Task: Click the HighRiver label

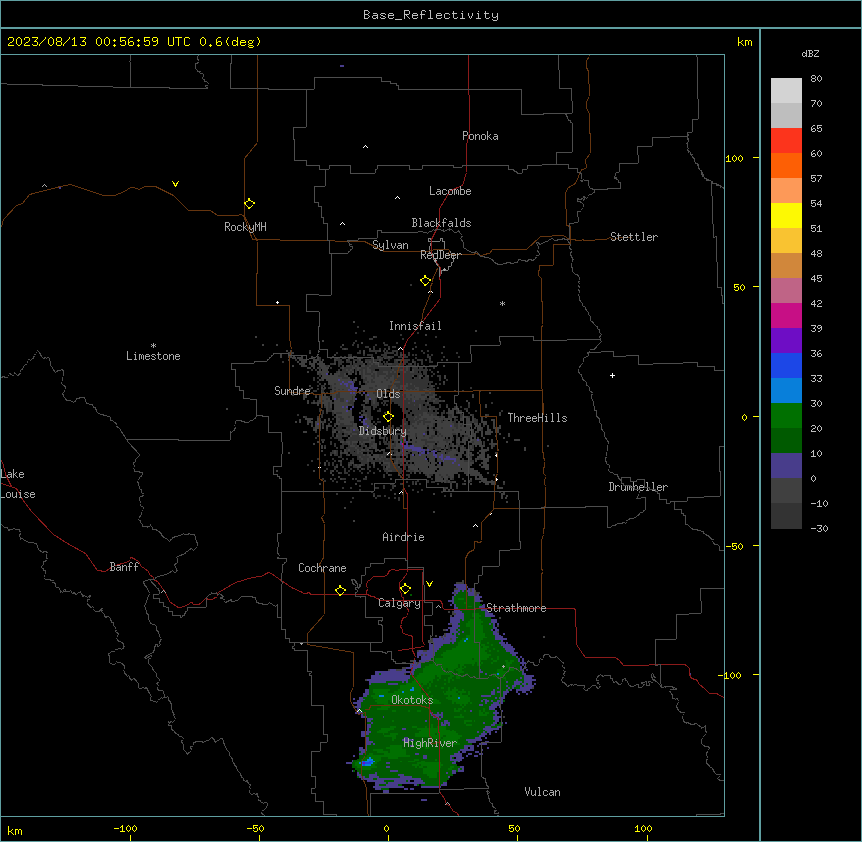Action: point(430,743)
